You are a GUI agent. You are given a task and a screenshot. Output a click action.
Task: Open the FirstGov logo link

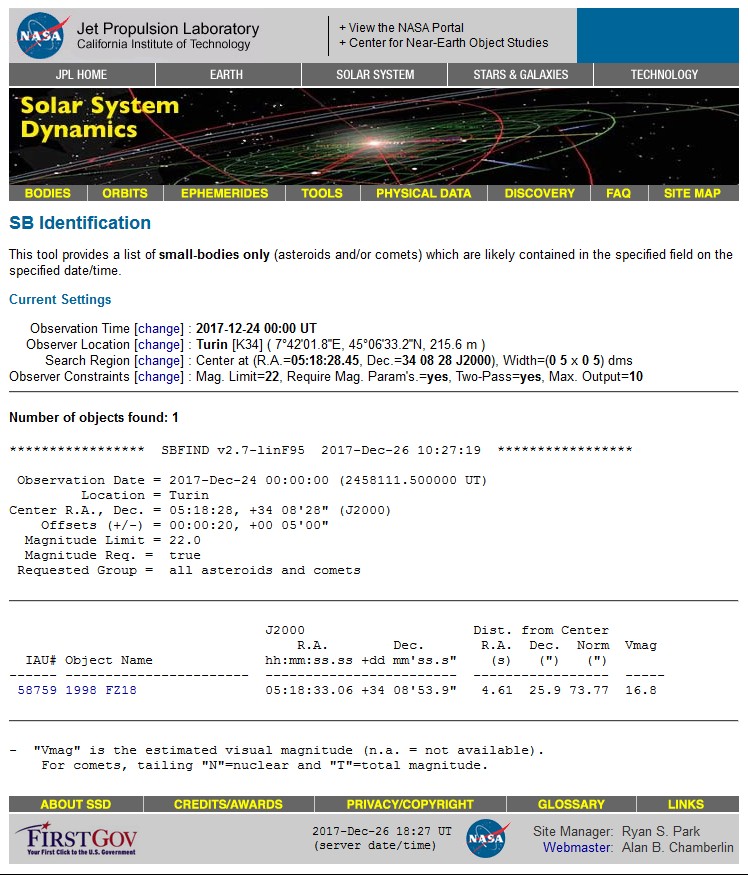pyautogui.click(x=76, y=838)
